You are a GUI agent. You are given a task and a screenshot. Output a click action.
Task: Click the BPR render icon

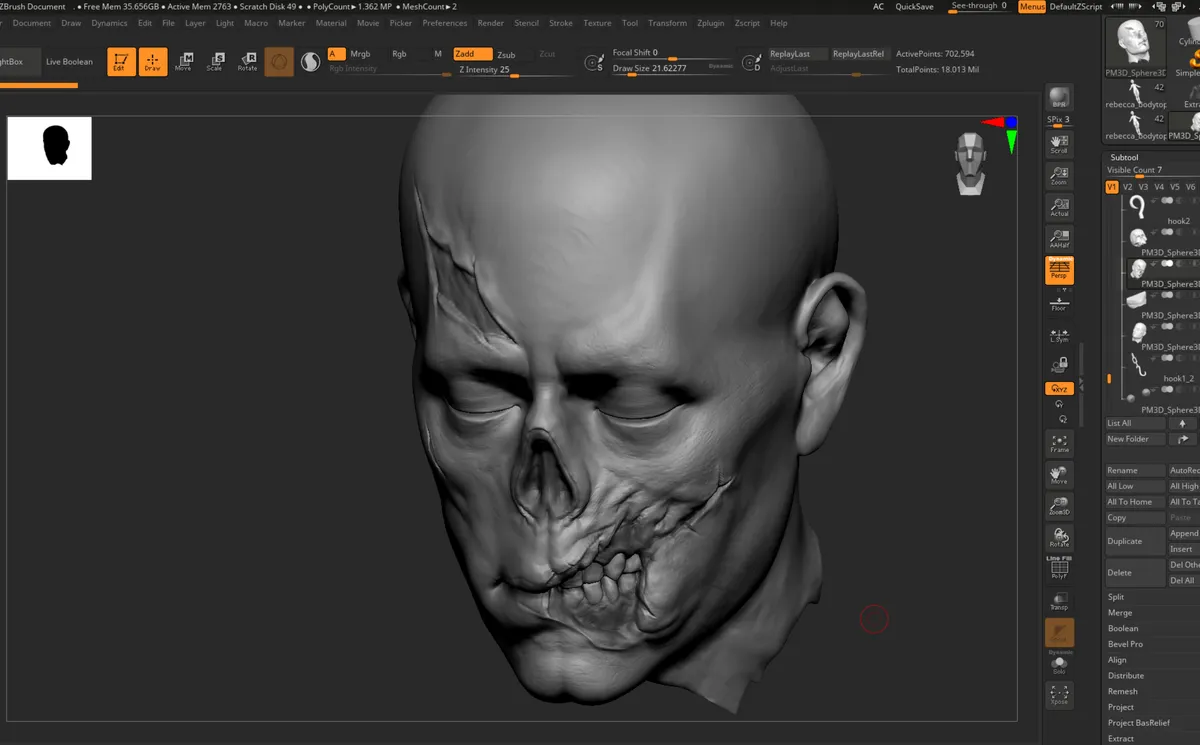[x=1059, y=98]
